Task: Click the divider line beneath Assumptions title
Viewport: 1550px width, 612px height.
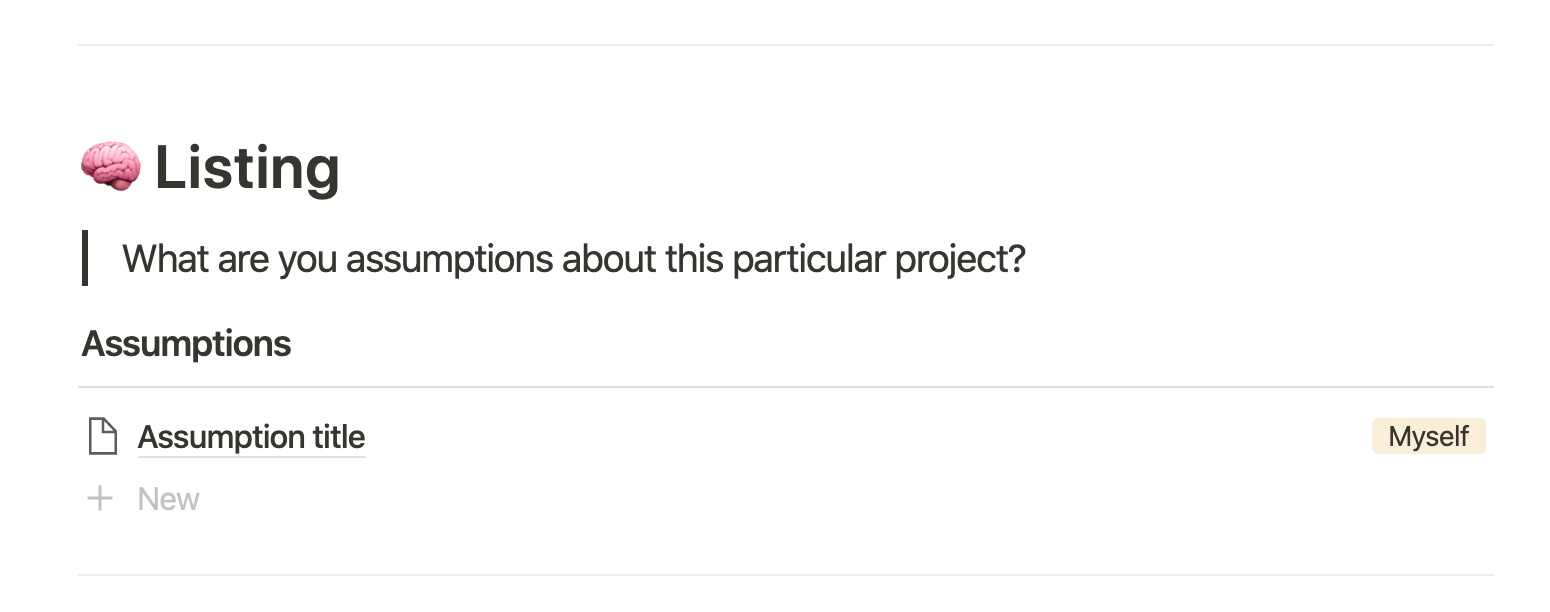Action: (x=785, y=387)
